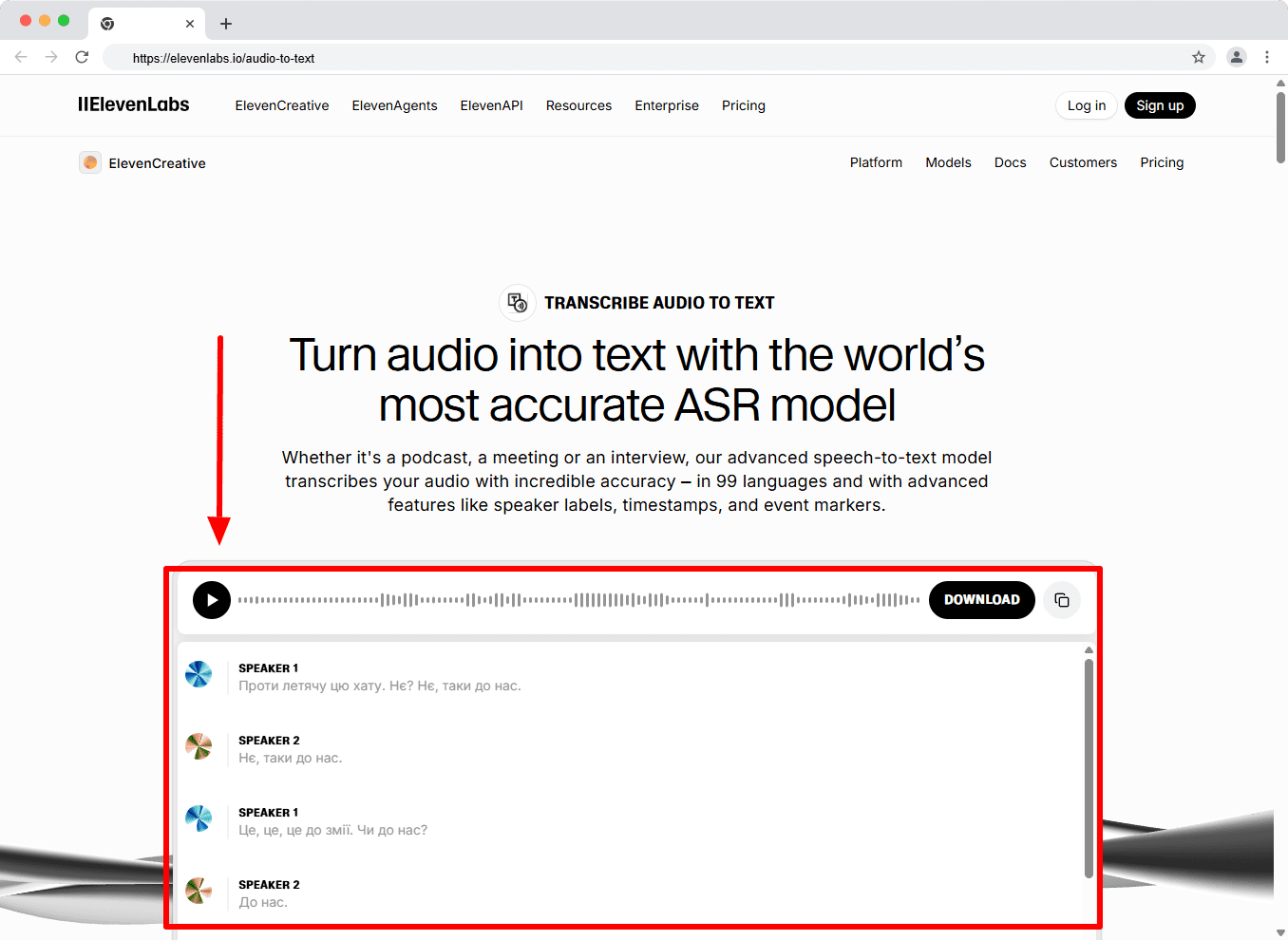Open the Chrome three-dot menu
Screen dimensions: 1288x940
coord(1267,58)
